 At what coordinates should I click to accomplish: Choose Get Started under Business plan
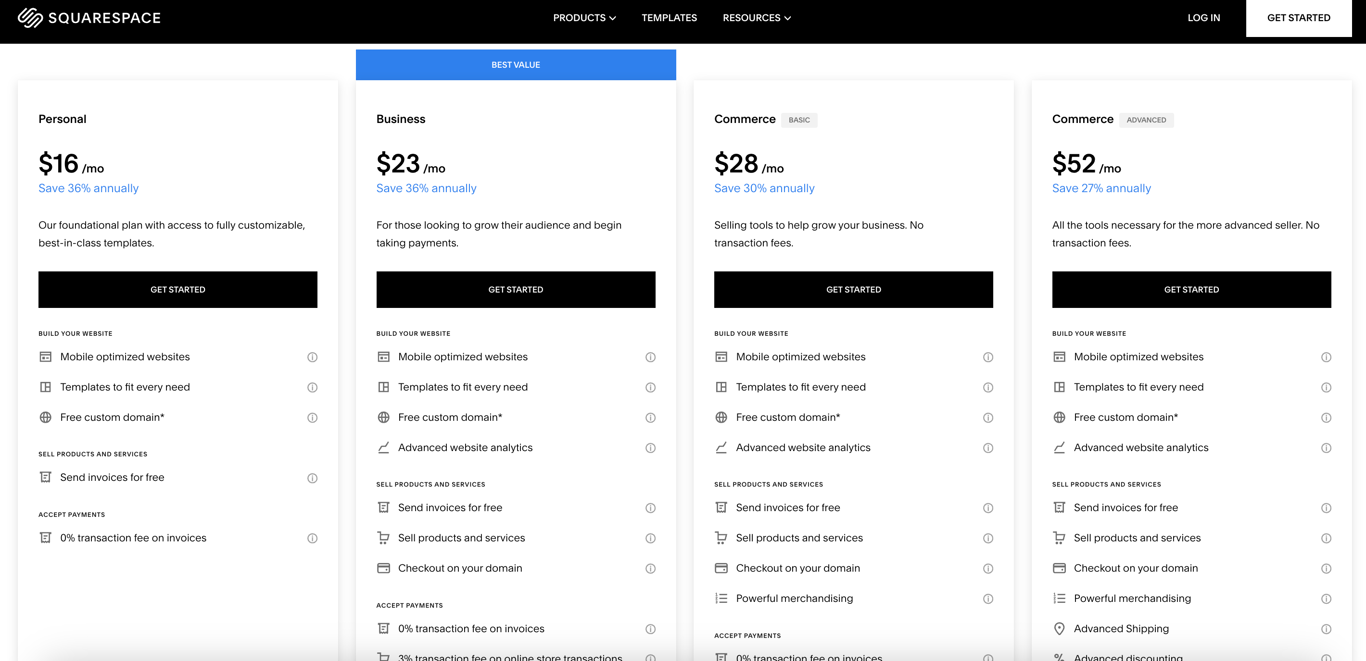516,289
